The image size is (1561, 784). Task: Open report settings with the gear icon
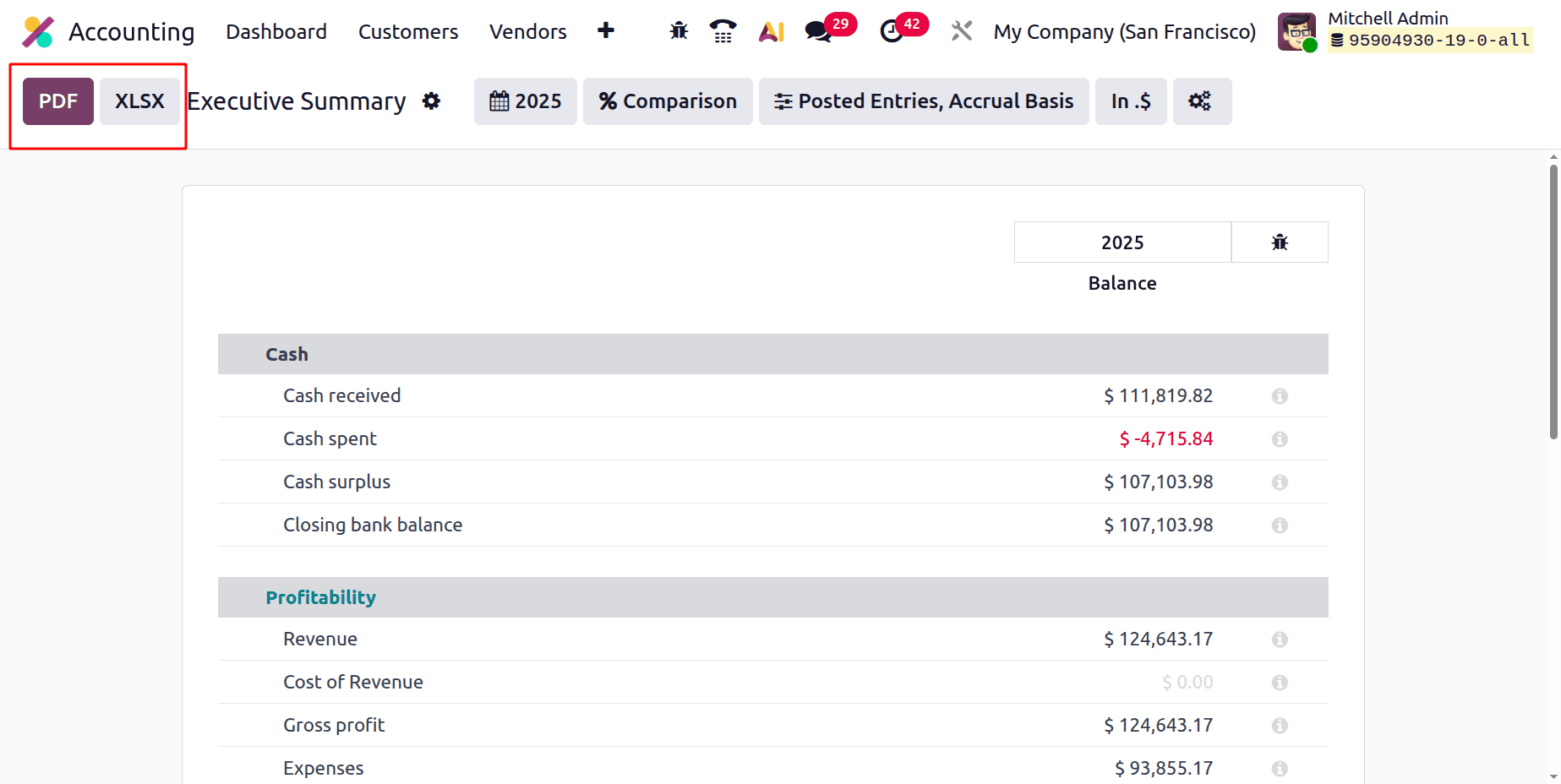coord(432,101)
